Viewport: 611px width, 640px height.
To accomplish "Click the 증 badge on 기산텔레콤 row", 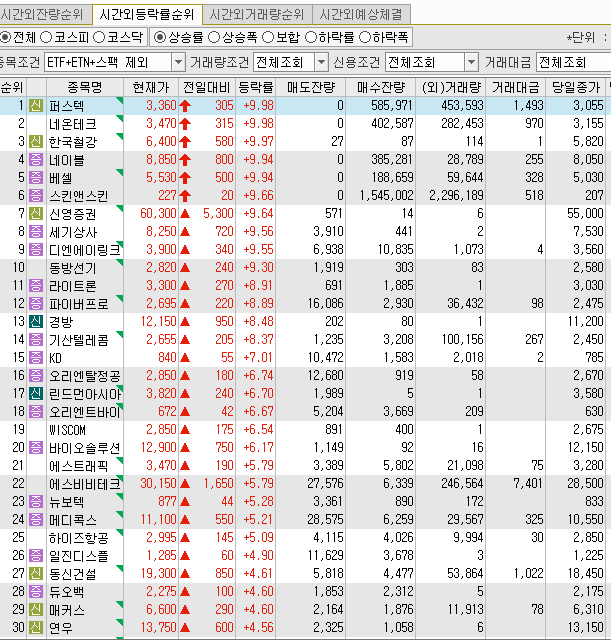I will 36,340.
